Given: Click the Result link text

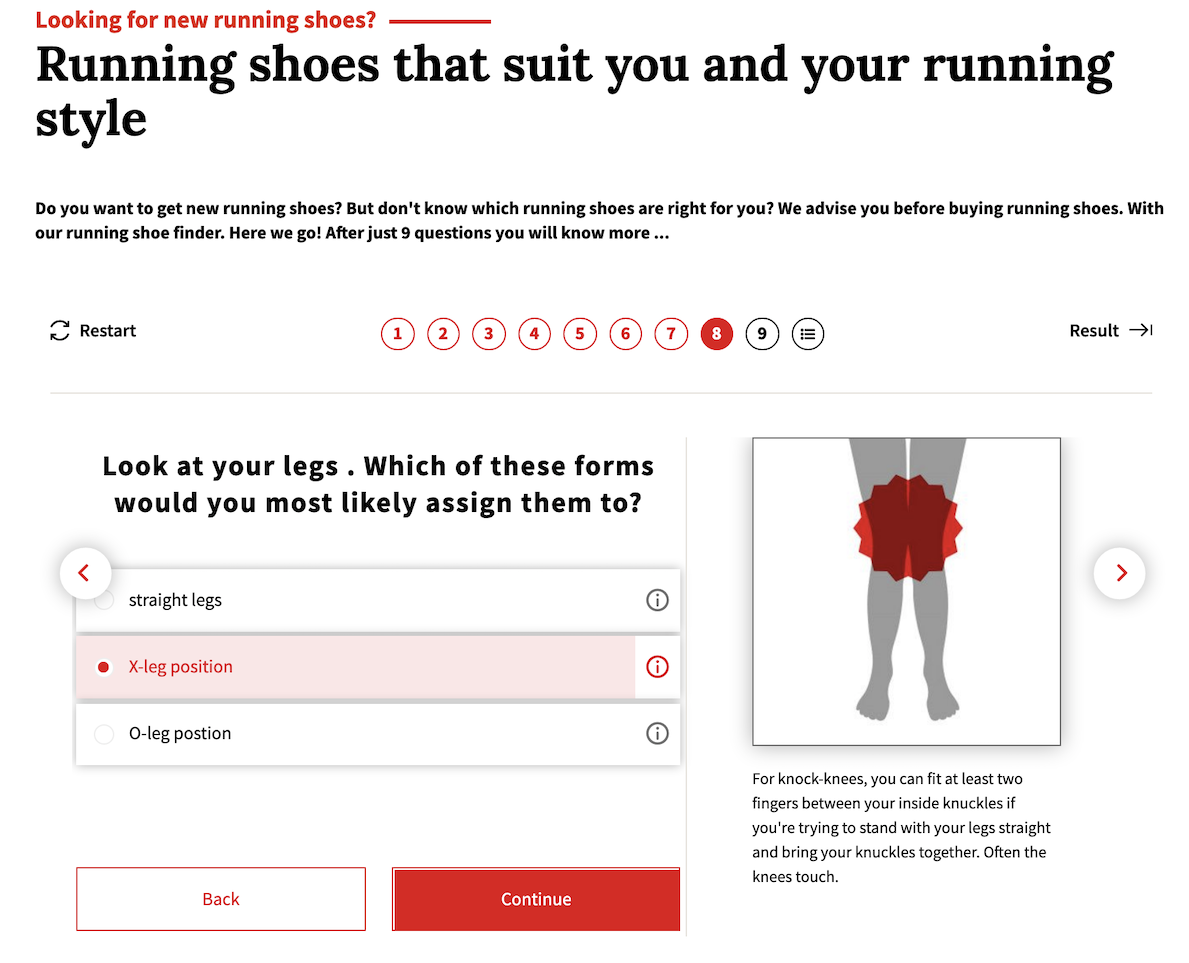Looking at the screenshot, I should point(1094,331).
